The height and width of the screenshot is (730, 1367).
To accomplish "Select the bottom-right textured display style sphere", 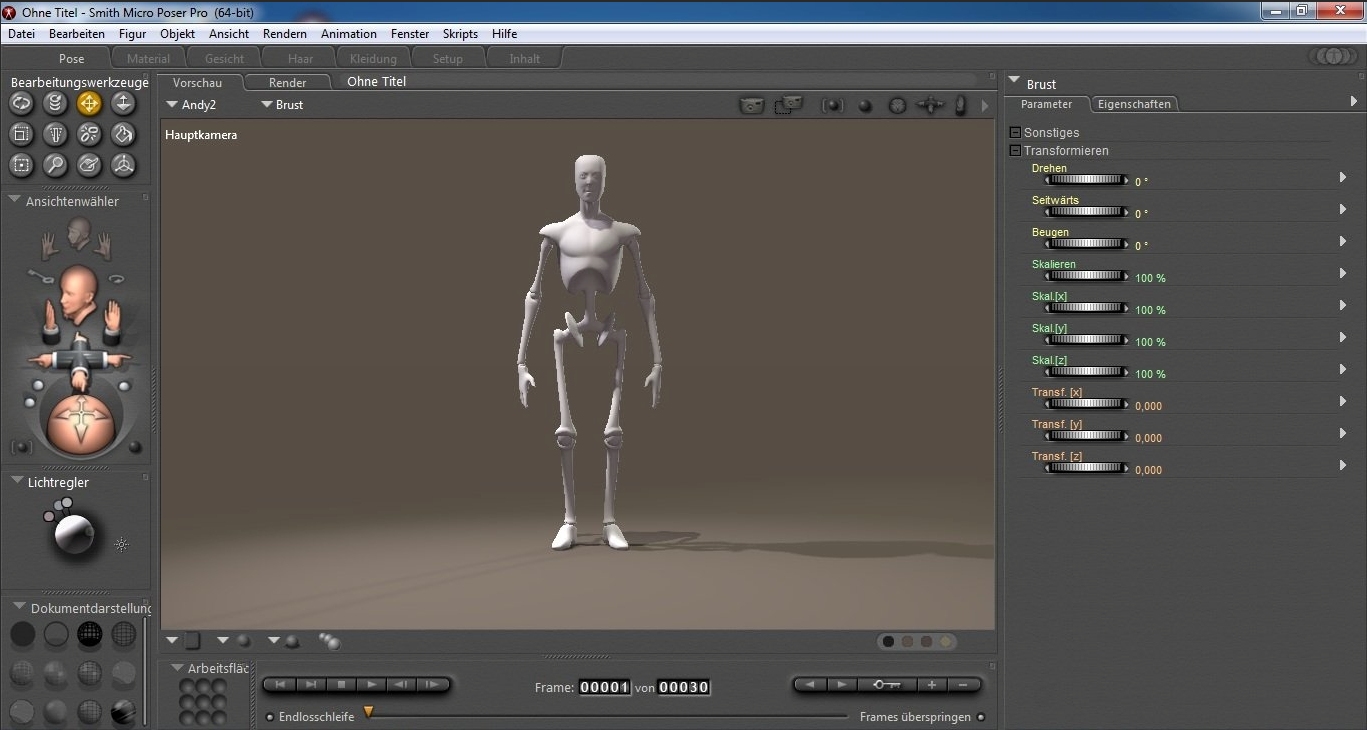I will (124, 711).
